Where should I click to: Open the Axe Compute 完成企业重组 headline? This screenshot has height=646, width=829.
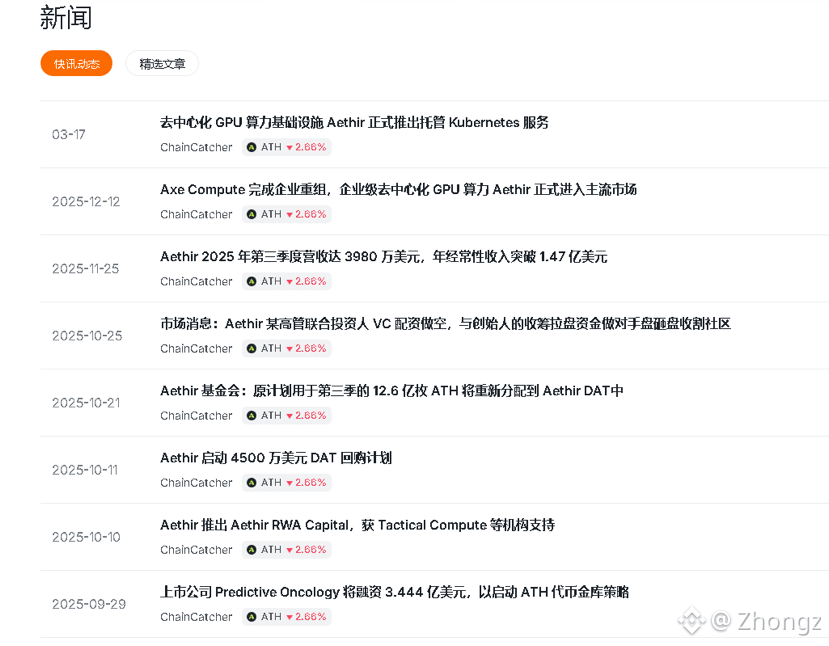pyautogui.click(x=398, y=190)
